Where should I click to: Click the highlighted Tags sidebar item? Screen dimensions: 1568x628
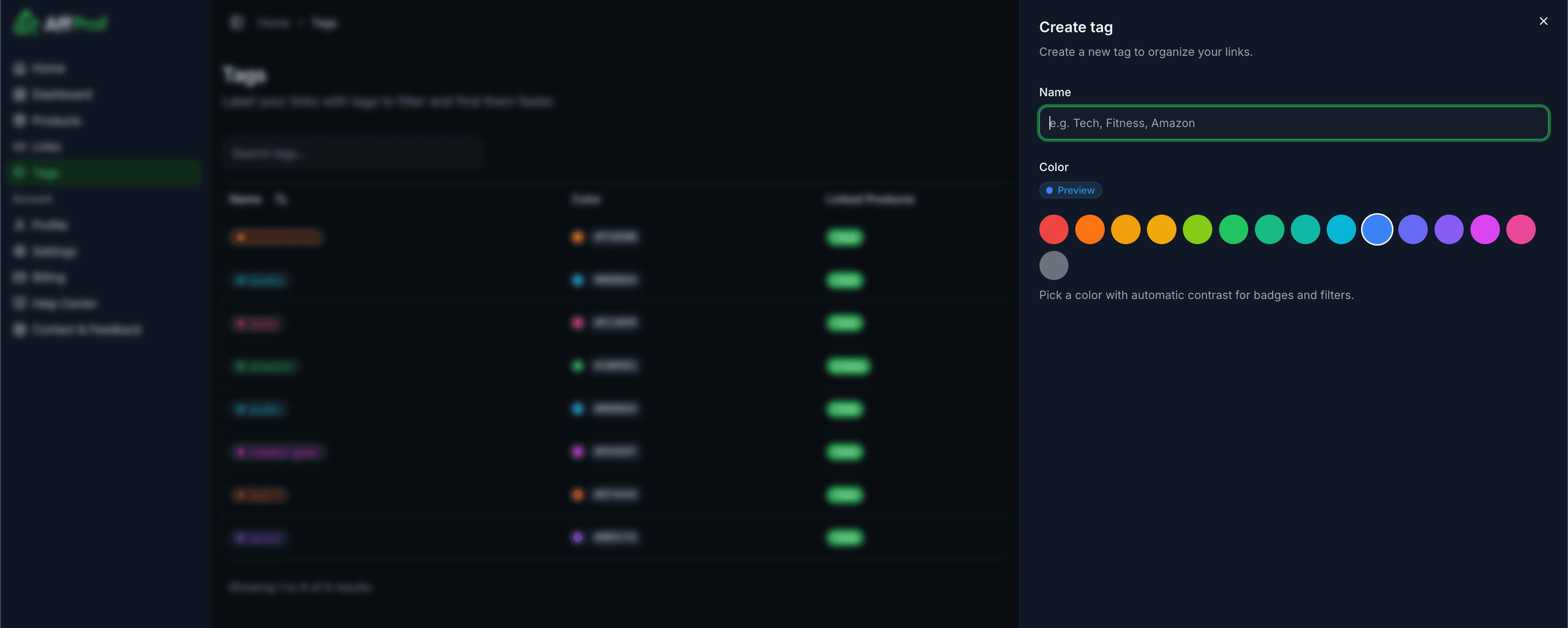pyautogui.click(x=103, y=173)
